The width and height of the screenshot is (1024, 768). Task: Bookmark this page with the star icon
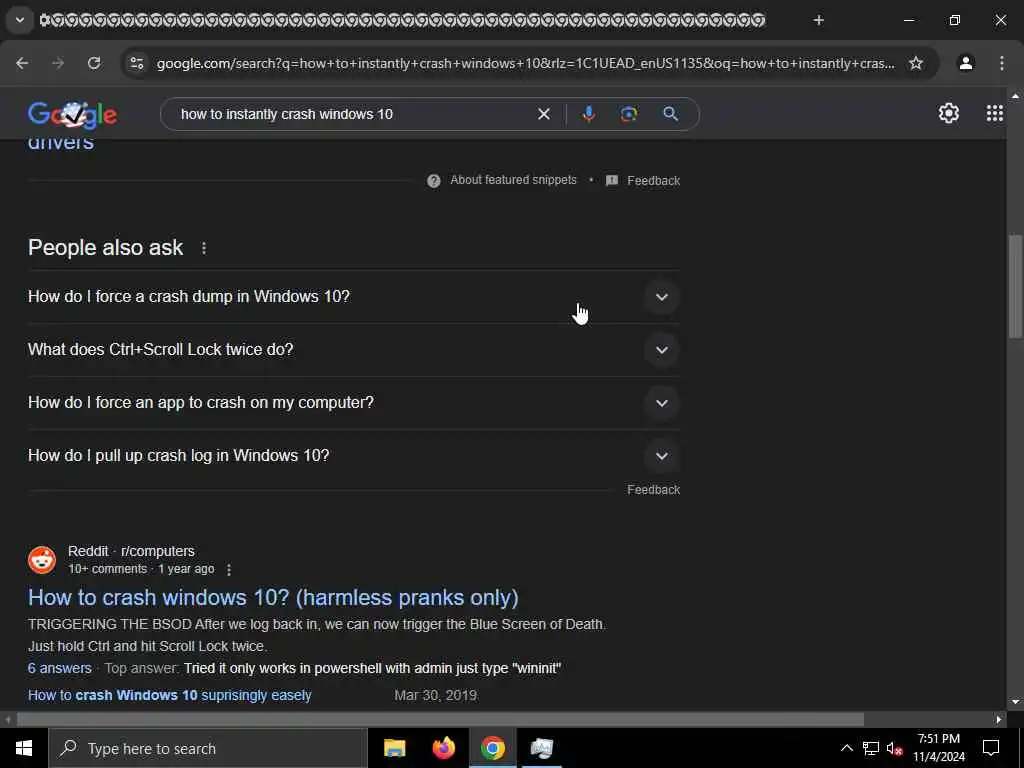(916, 63)
